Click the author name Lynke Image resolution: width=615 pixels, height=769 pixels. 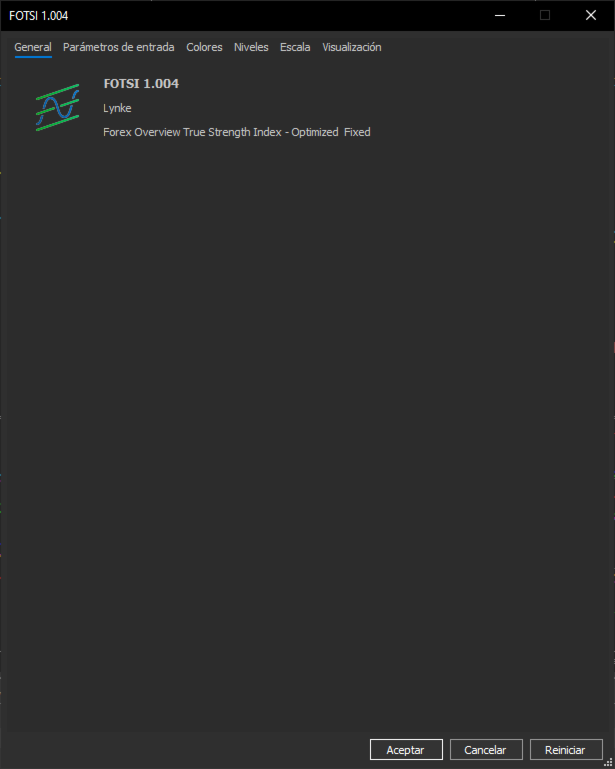coord(117,108)
